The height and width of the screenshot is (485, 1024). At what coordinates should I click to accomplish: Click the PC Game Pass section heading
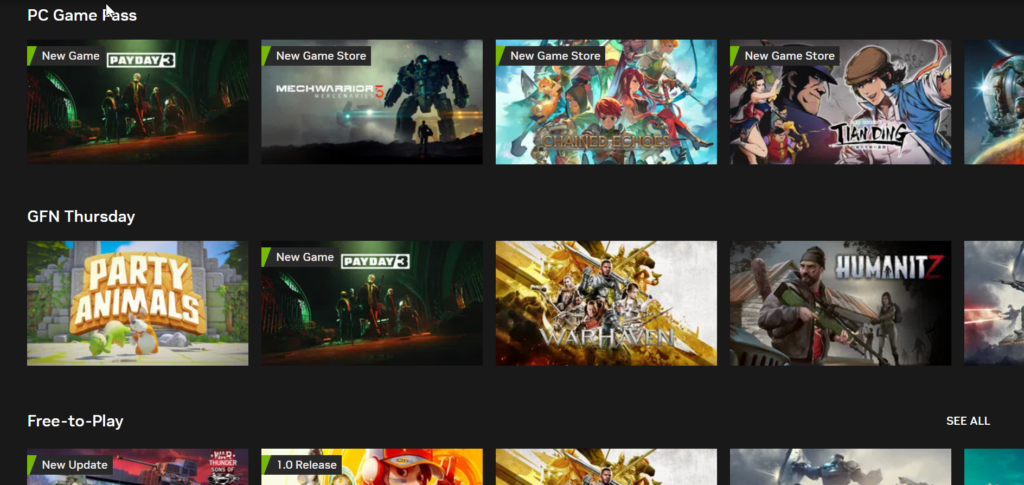pyautogui.click(x=82, y=15)
